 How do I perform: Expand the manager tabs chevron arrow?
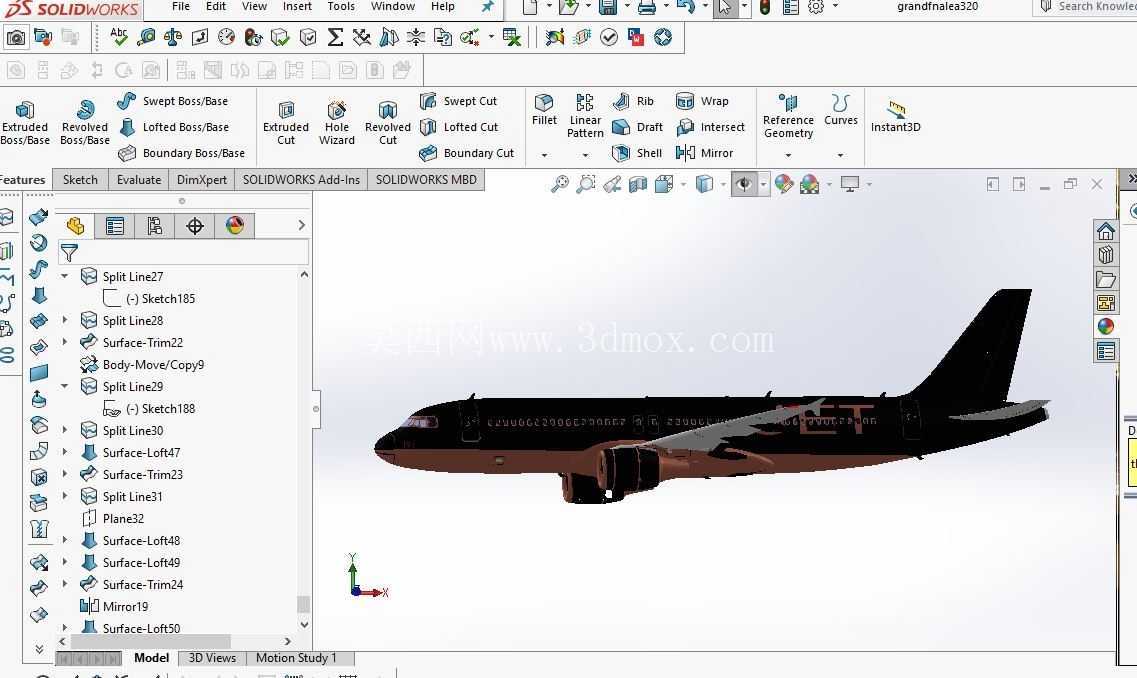302,226
